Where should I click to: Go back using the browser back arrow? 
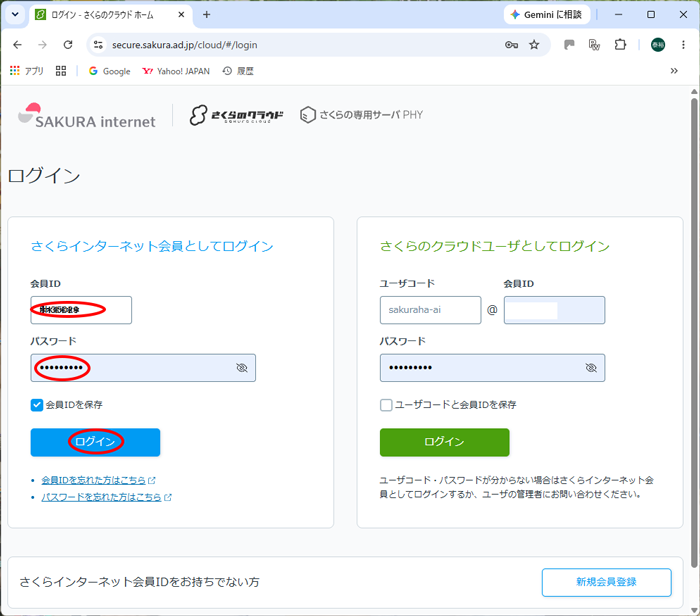[17, 45]
